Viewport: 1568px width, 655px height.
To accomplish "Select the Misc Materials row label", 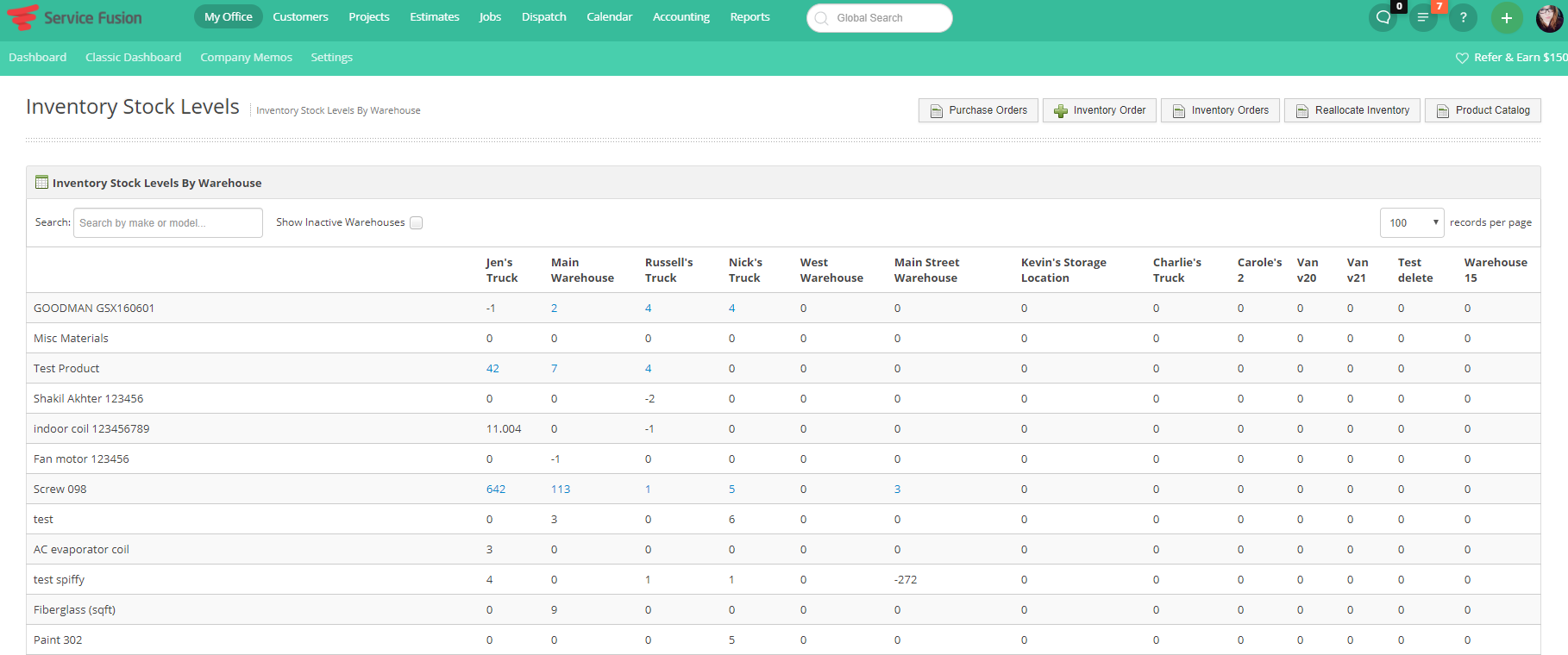I will point(71,338).
